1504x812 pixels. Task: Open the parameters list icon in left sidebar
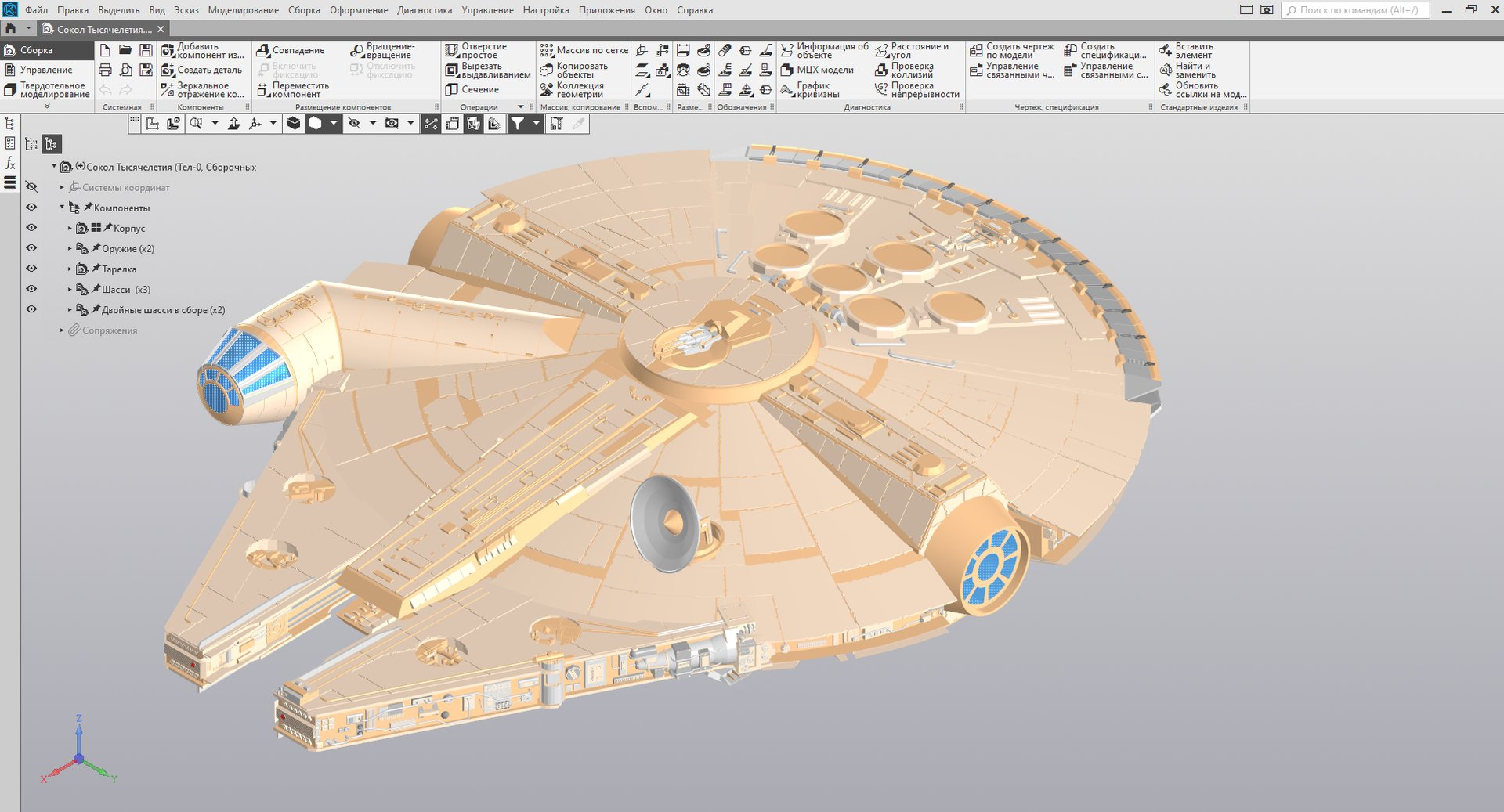(x=9, y=143)
